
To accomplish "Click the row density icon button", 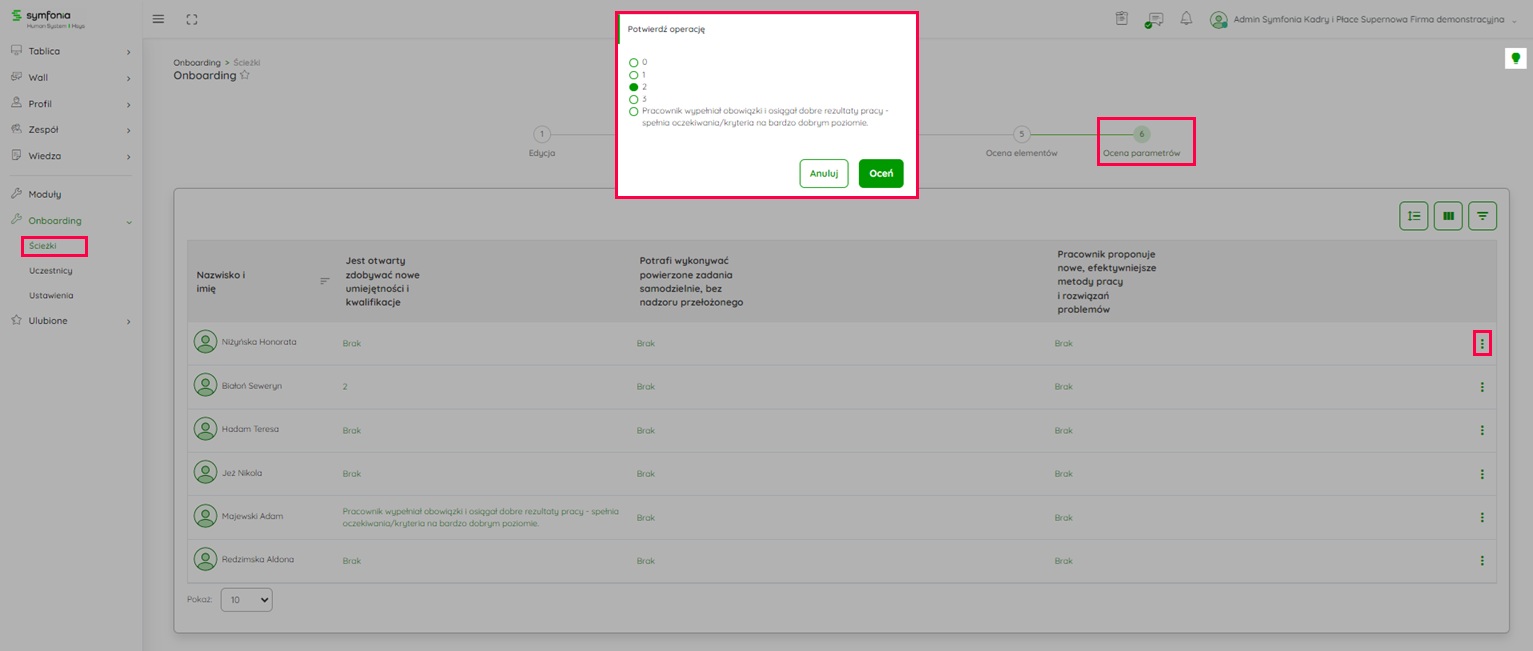I will [1413, 215].
